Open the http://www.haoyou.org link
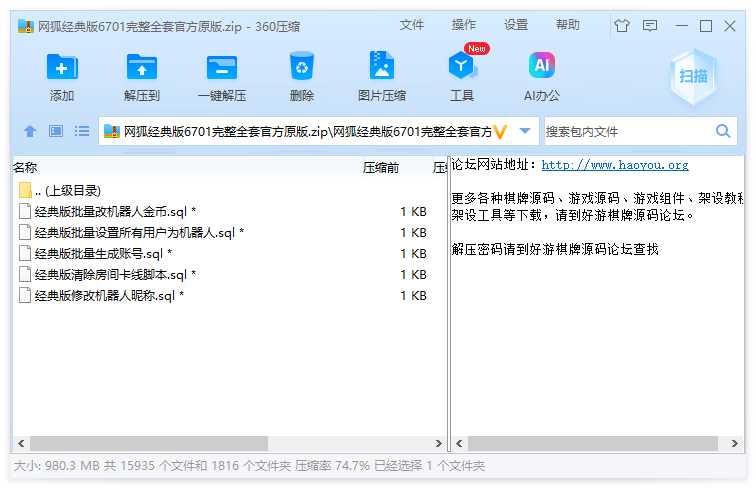This screenshot has width=756, height=488. 615,165
